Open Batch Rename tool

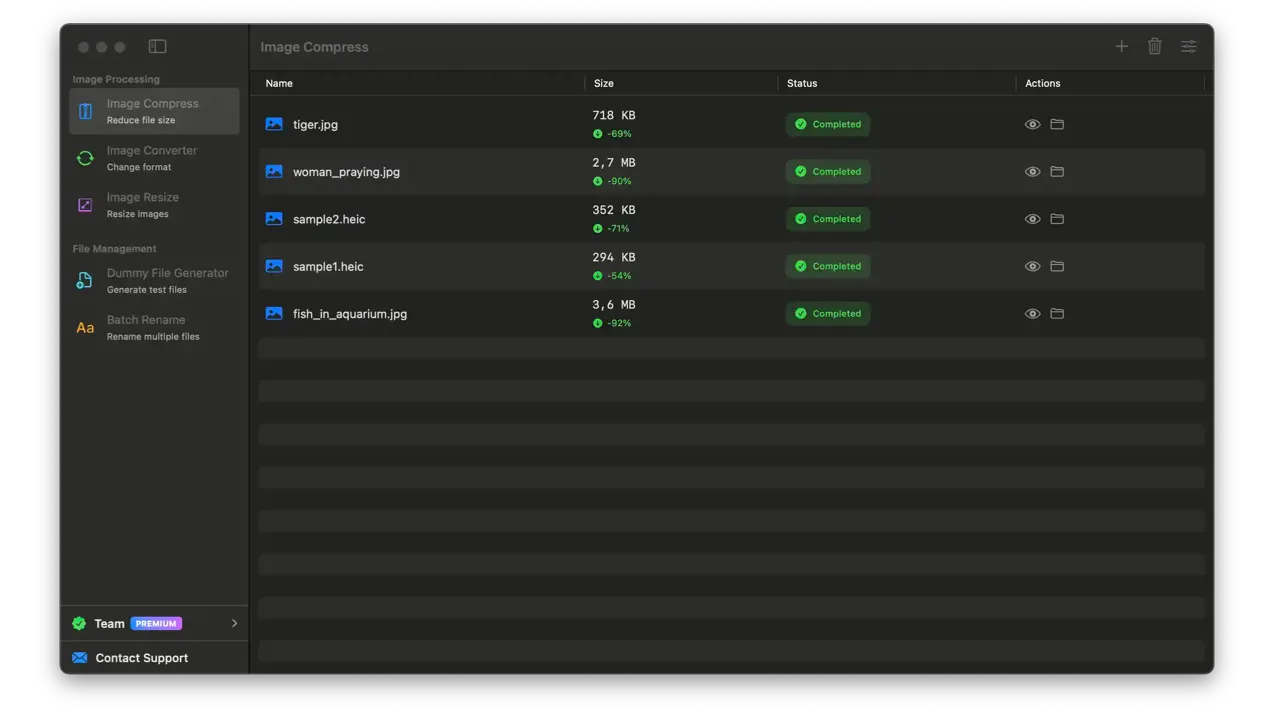coord(146,327)
